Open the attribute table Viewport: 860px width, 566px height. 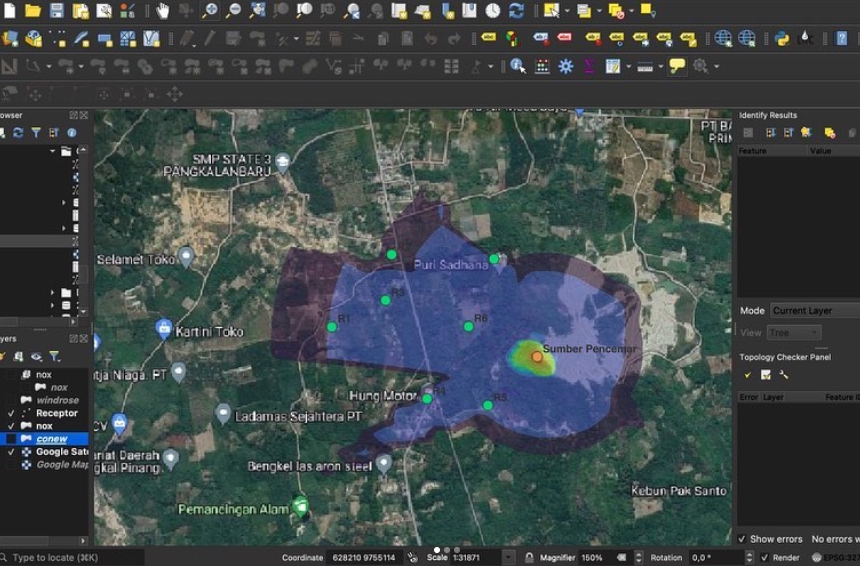613,66
